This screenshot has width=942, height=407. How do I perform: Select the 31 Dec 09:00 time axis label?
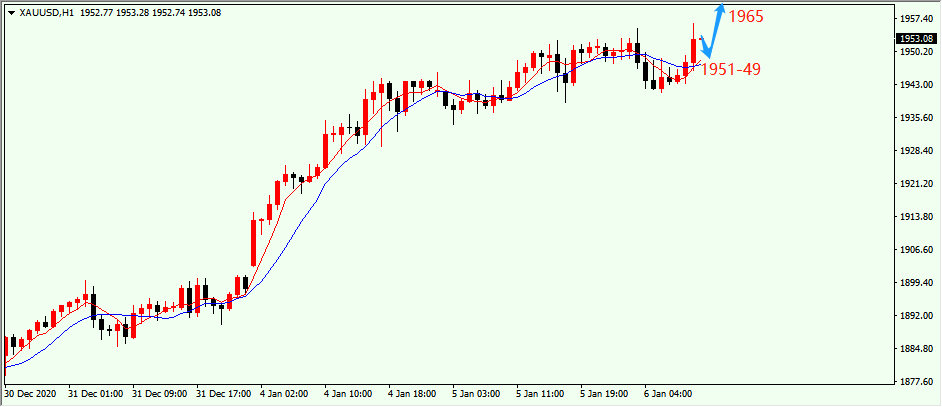pos(161,394)
